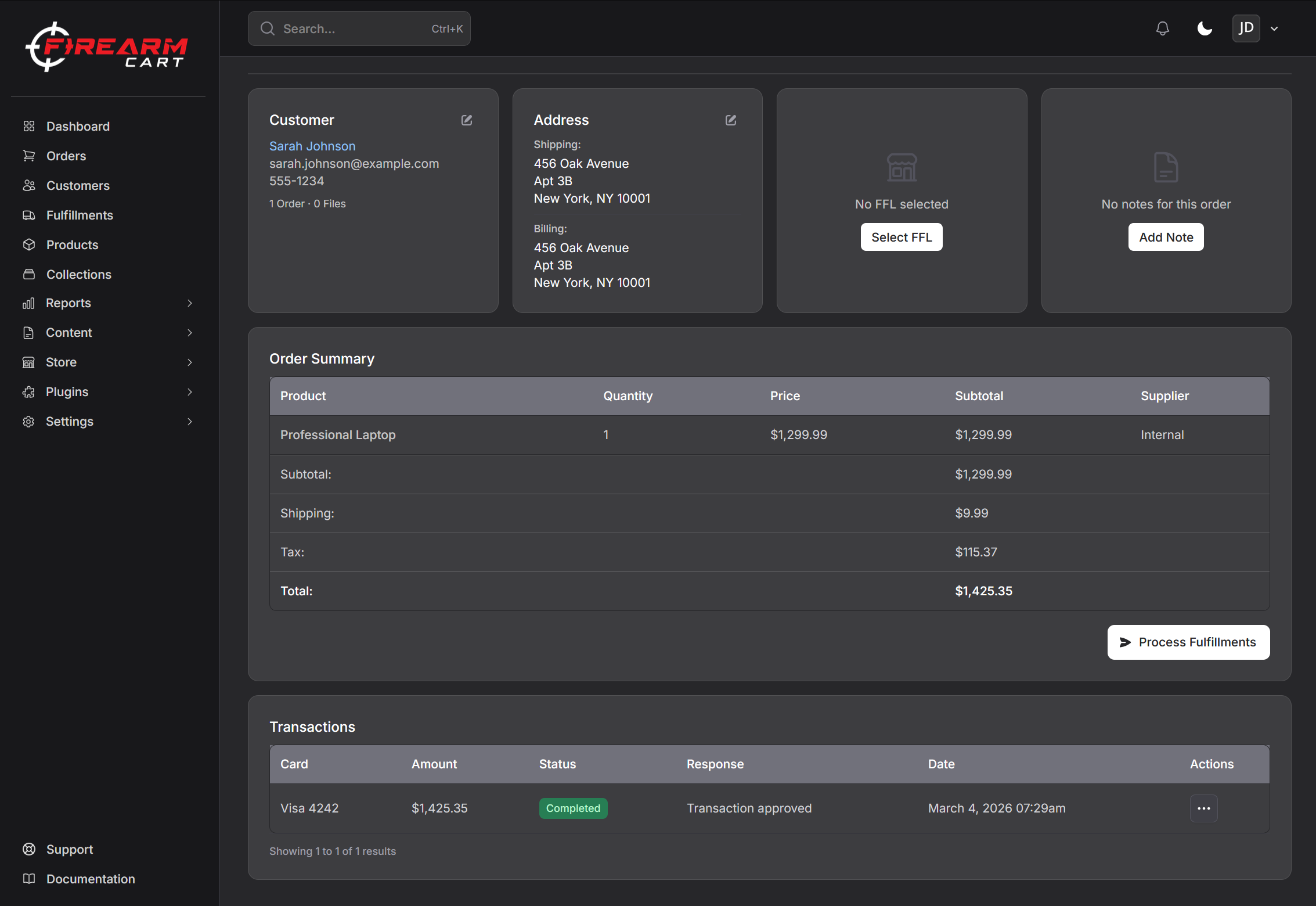Click the March 4, 2026 07:29am date
The image size is (1316, 906).
(x=996, y=808)
